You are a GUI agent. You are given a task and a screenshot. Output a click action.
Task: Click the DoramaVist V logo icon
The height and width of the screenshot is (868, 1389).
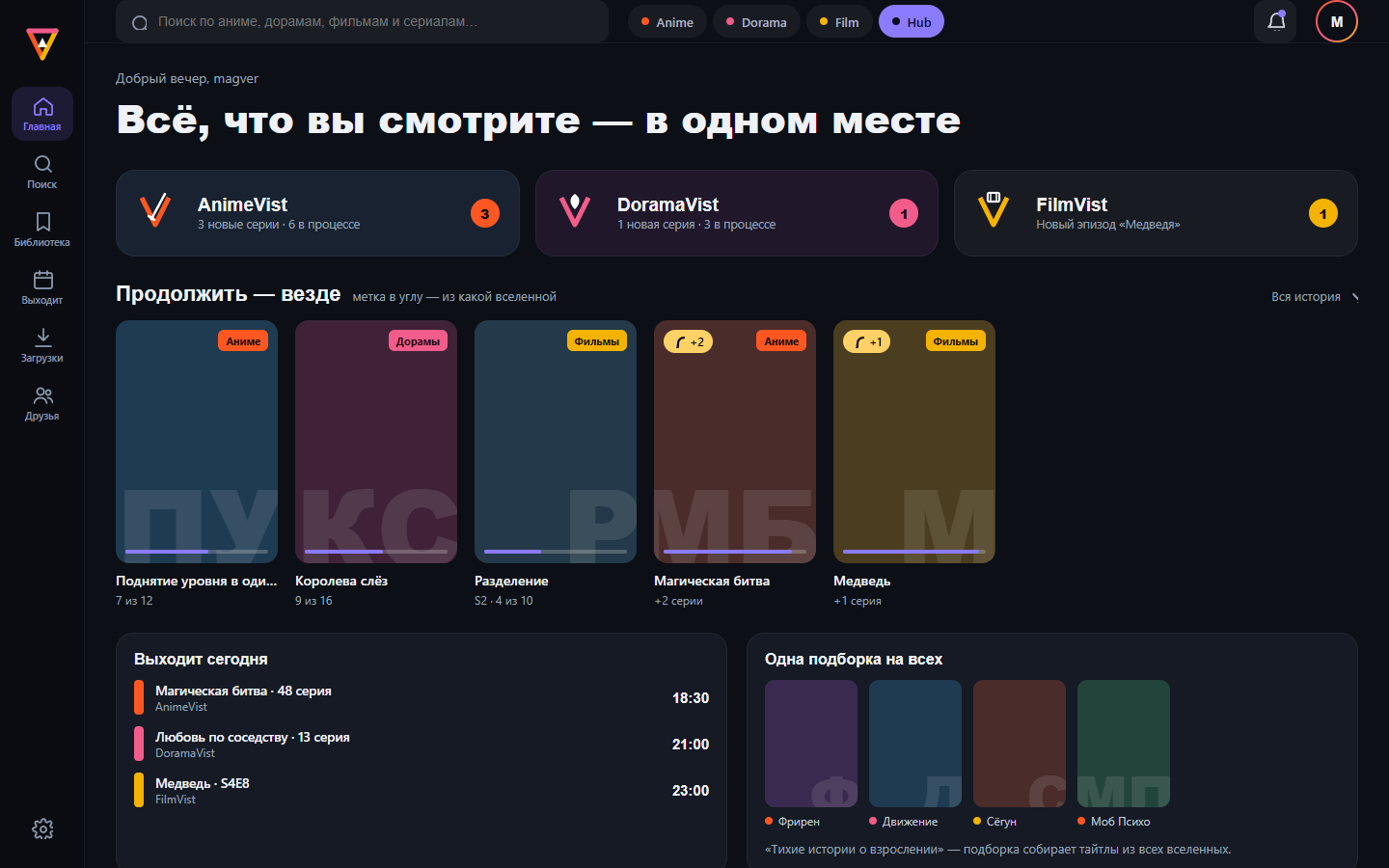[575, 209]
